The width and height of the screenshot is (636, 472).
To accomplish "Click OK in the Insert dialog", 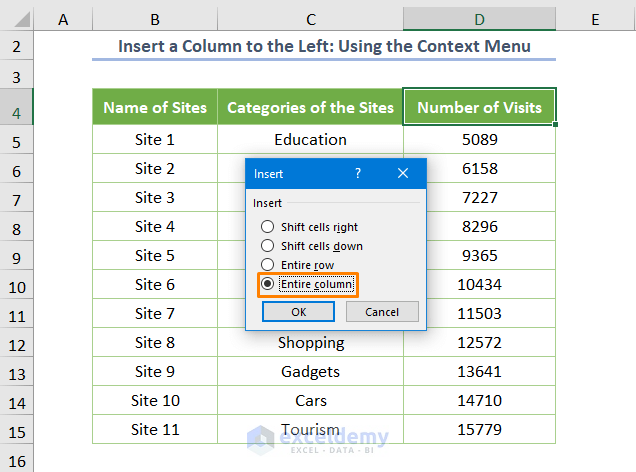I will [x=298, y=312].
